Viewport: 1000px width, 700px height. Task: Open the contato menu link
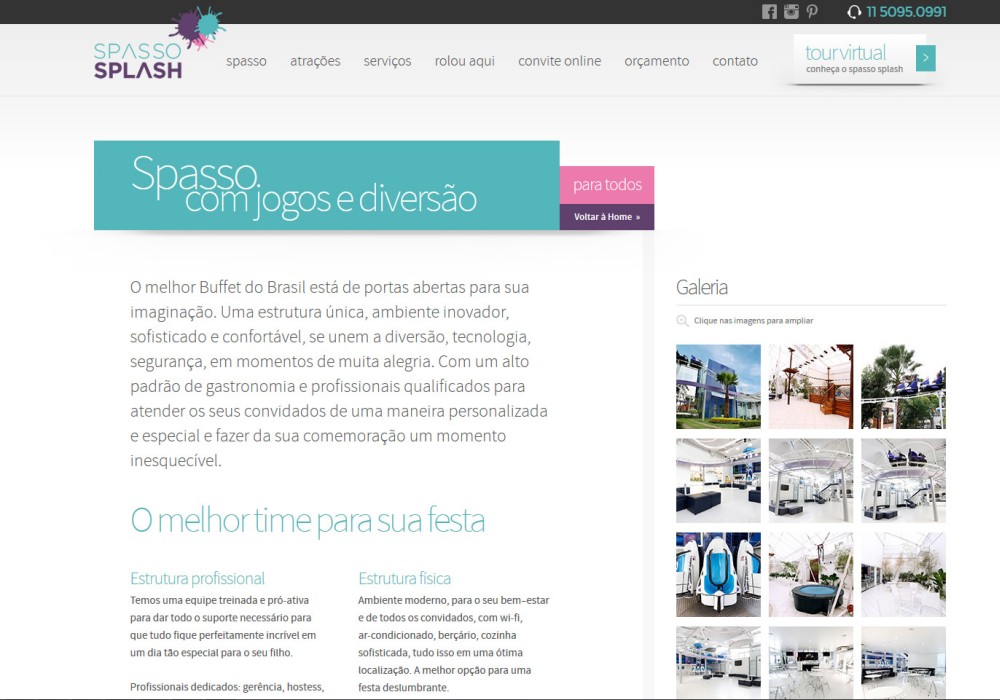[735, 61]
